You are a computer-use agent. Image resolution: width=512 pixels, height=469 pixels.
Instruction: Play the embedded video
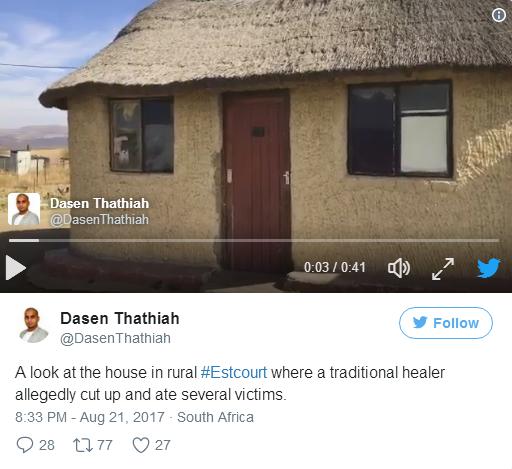(x=16, y=267)
